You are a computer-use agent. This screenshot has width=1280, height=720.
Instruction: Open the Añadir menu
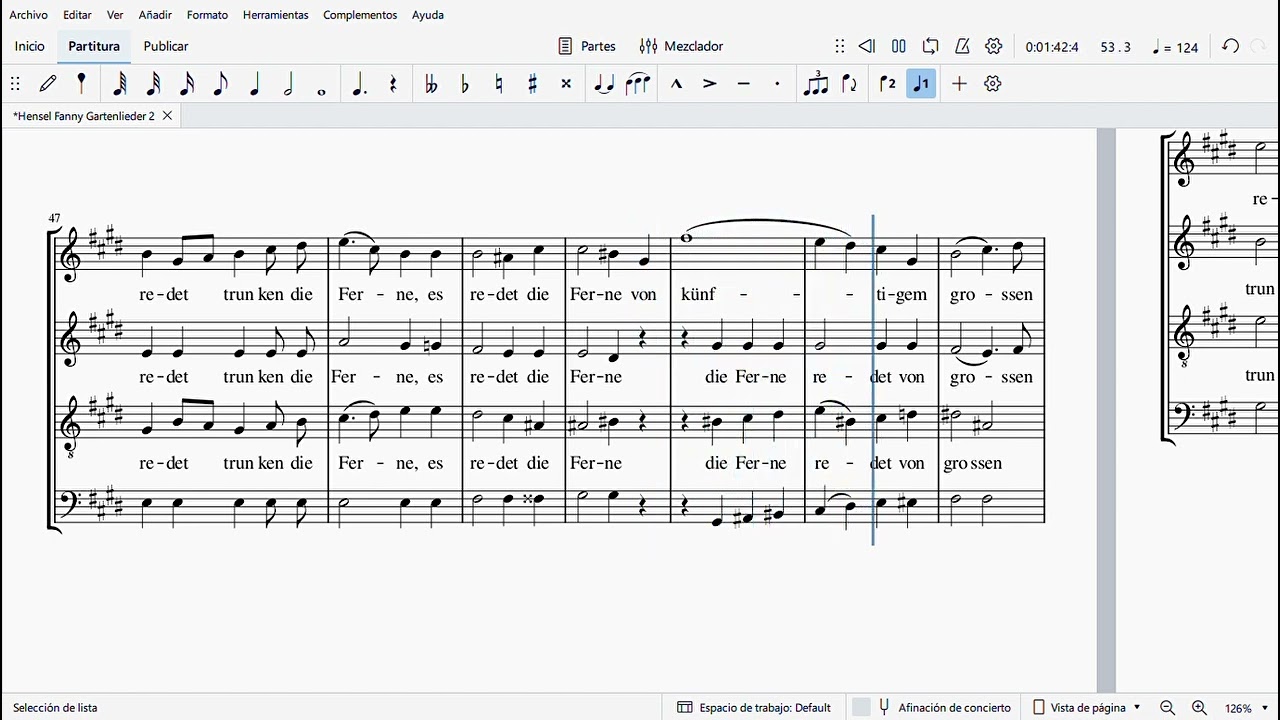point(155,15)
